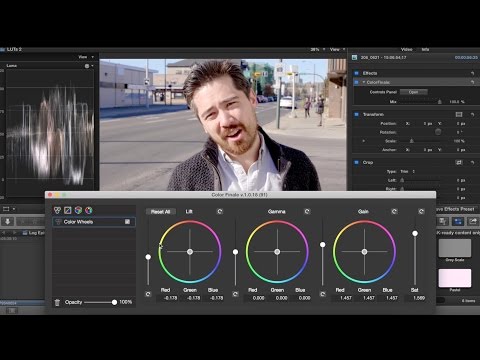Click the LUT cube layer icon

coord(78,210)
